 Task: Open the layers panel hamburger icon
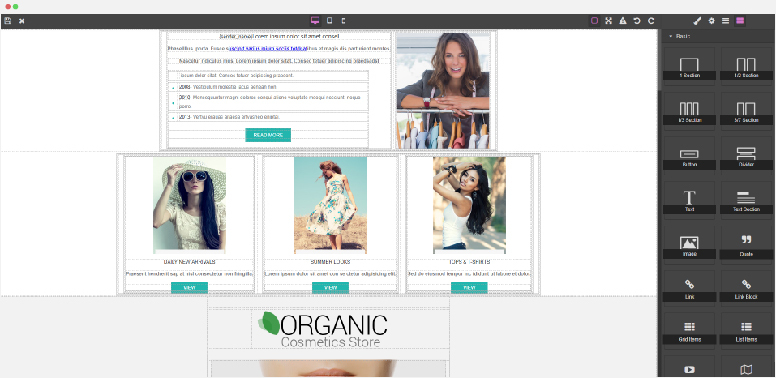[725, 21]
